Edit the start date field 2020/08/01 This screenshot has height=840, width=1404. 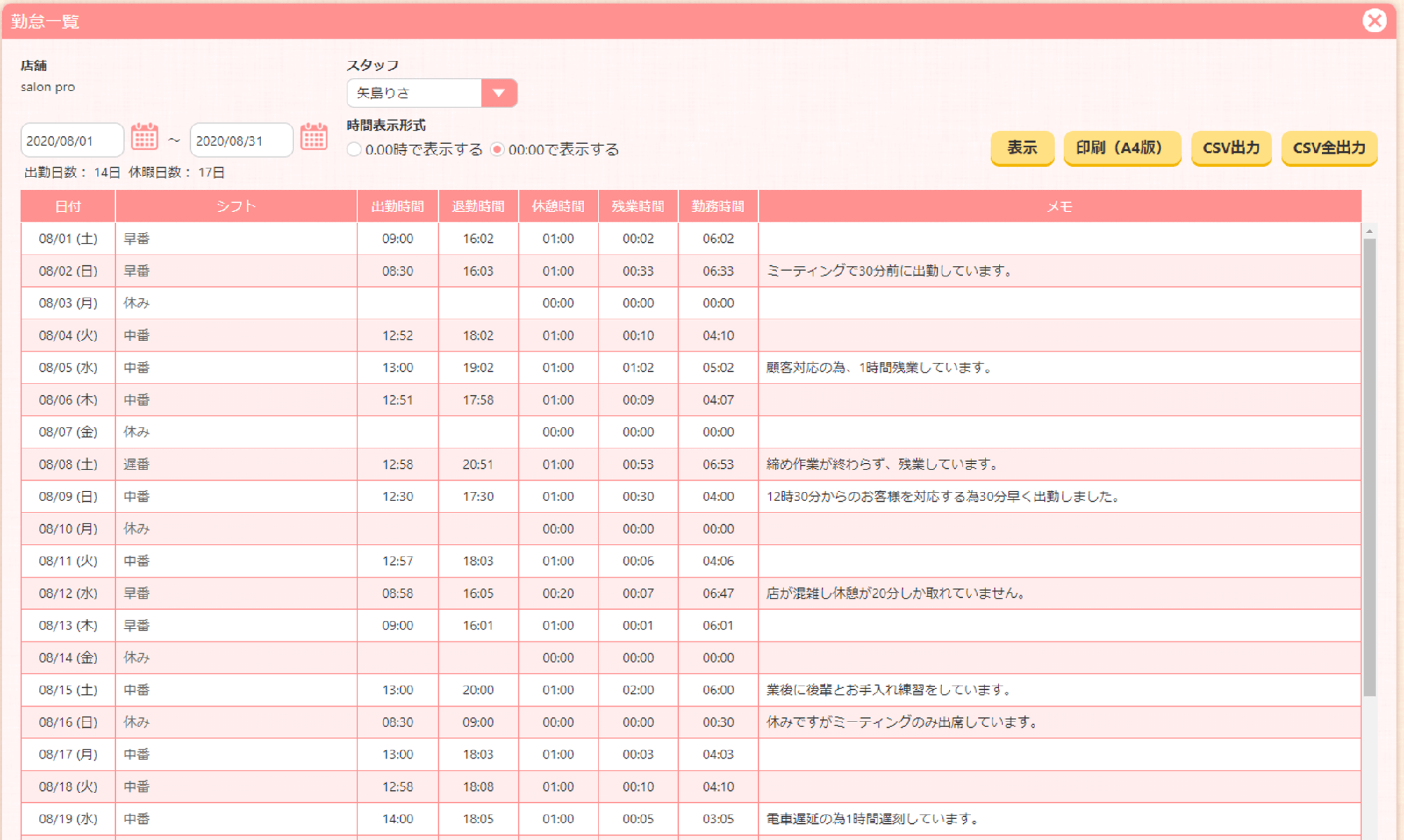click(x=72, y=140)
